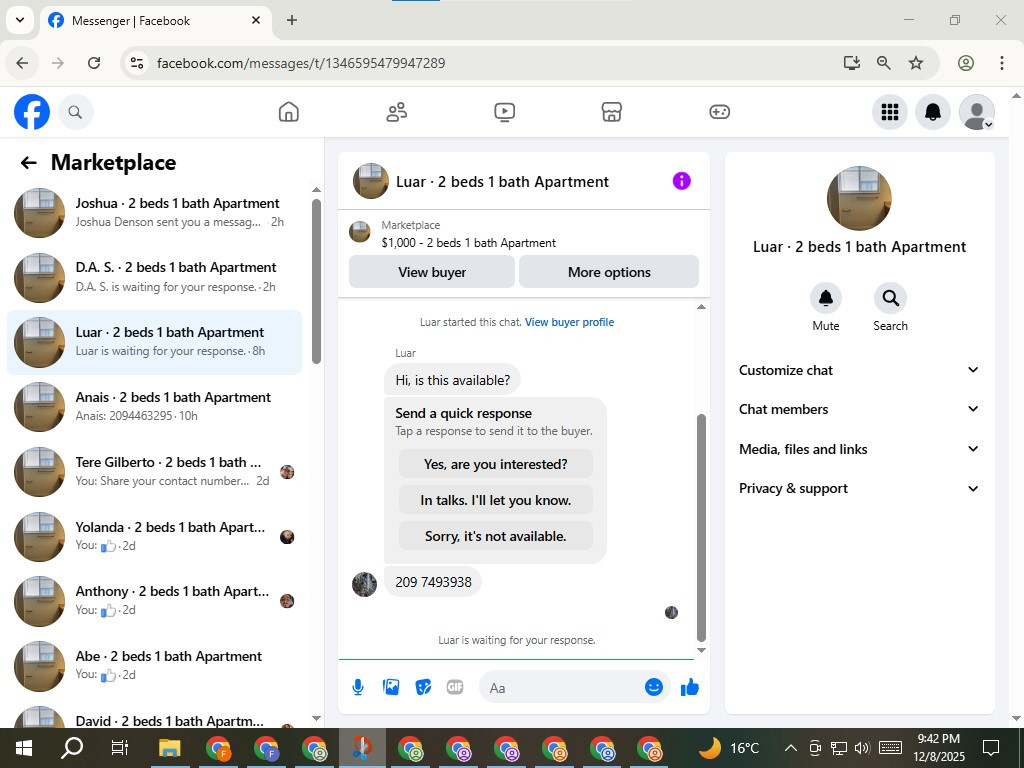
Task: Click the address bar URL
Action: coord(301,63)
